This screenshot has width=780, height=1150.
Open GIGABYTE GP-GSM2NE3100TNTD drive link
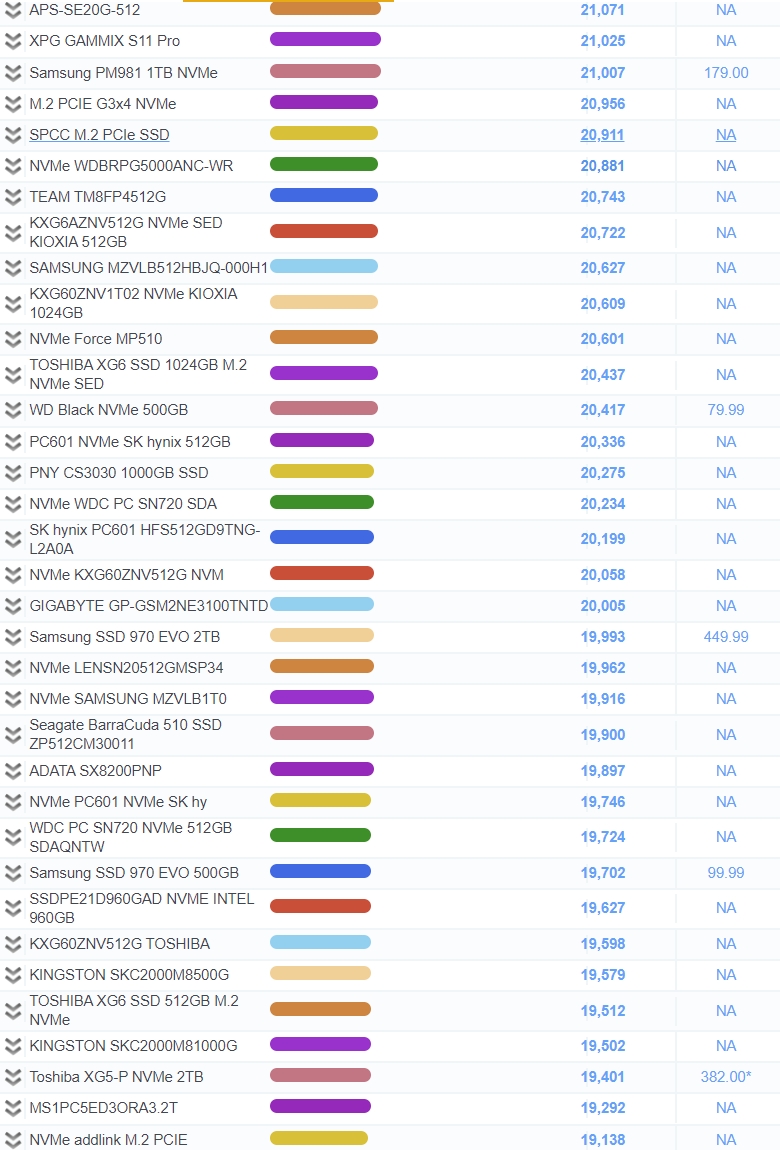(149, 606)
